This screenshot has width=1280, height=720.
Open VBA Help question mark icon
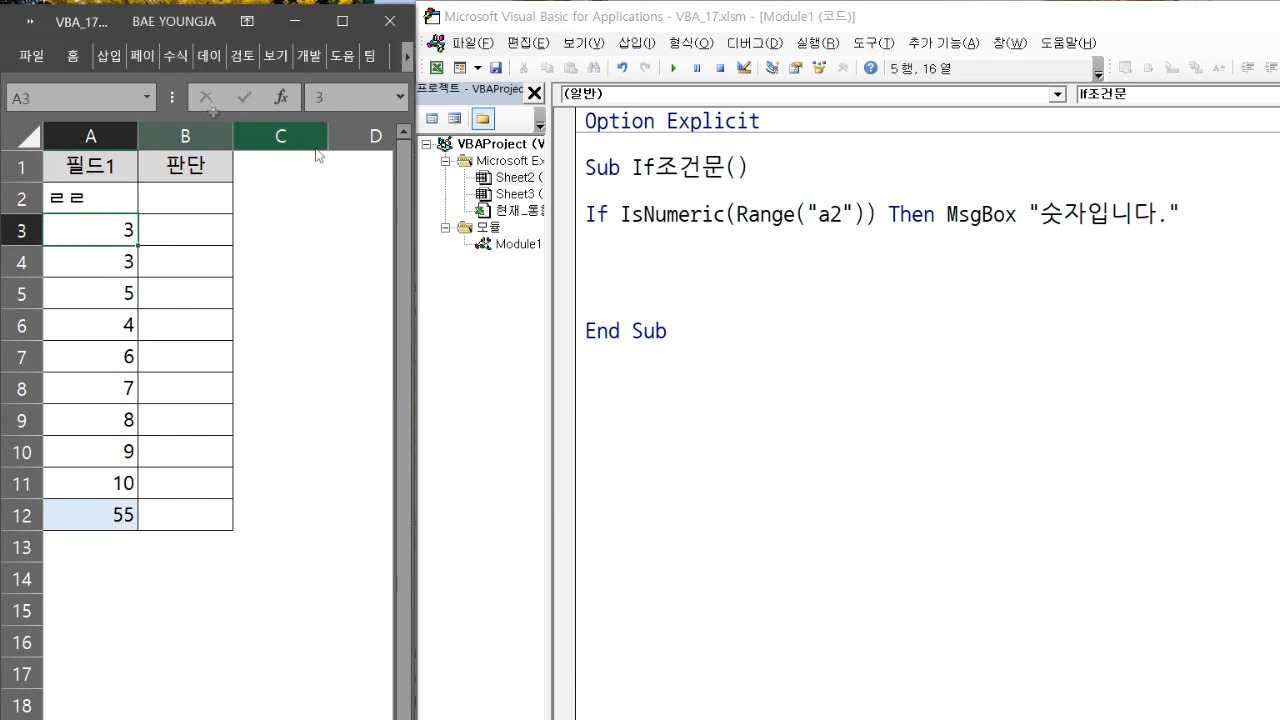click(871, 68)
